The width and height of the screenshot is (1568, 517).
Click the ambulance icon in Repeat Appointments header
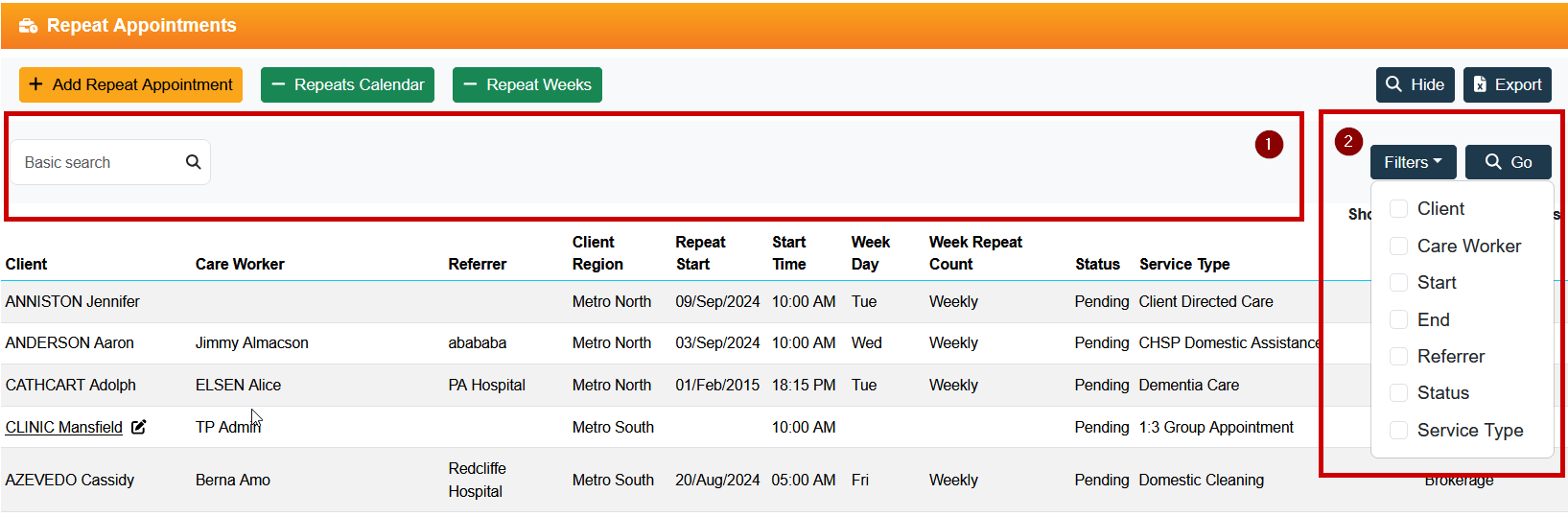click(28, 26)
